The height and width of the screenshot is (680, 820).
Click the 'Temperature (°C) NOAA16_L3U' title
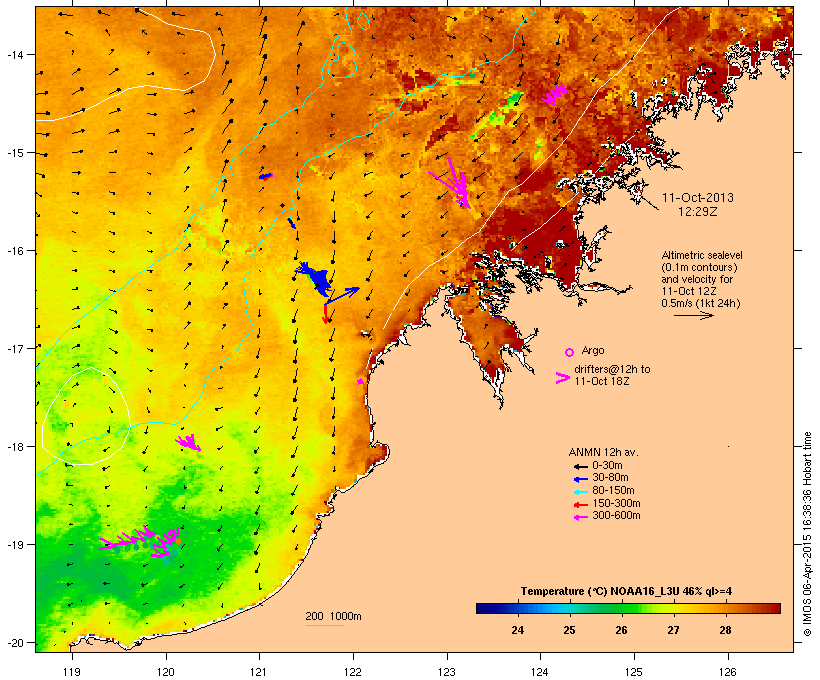click(600, 591)
